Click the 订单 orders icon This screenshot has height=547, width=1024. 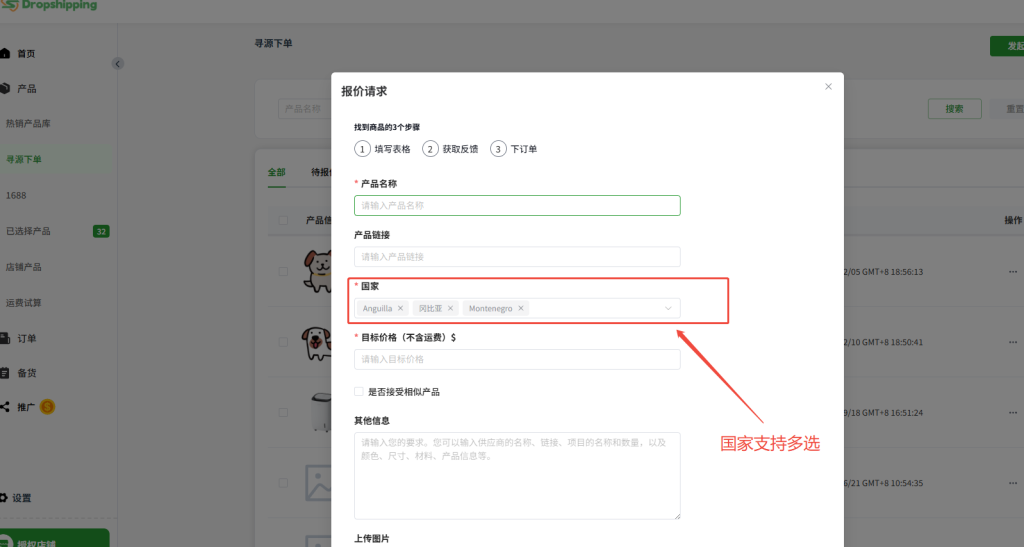6,338
